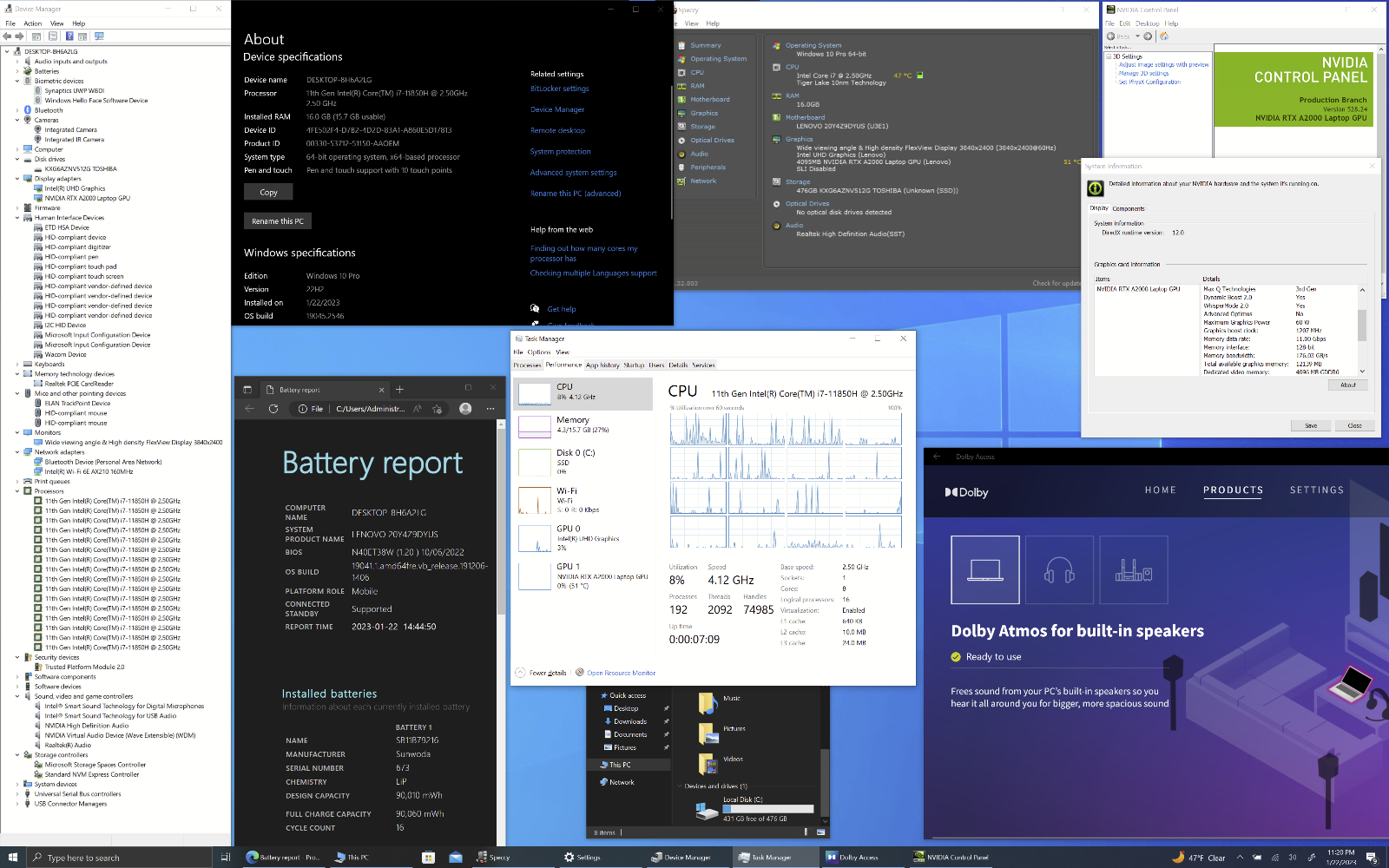This screenshot has width=1389, height=868.
Task: Select home theater product icon in Dolby
Action: (1134, 569)
